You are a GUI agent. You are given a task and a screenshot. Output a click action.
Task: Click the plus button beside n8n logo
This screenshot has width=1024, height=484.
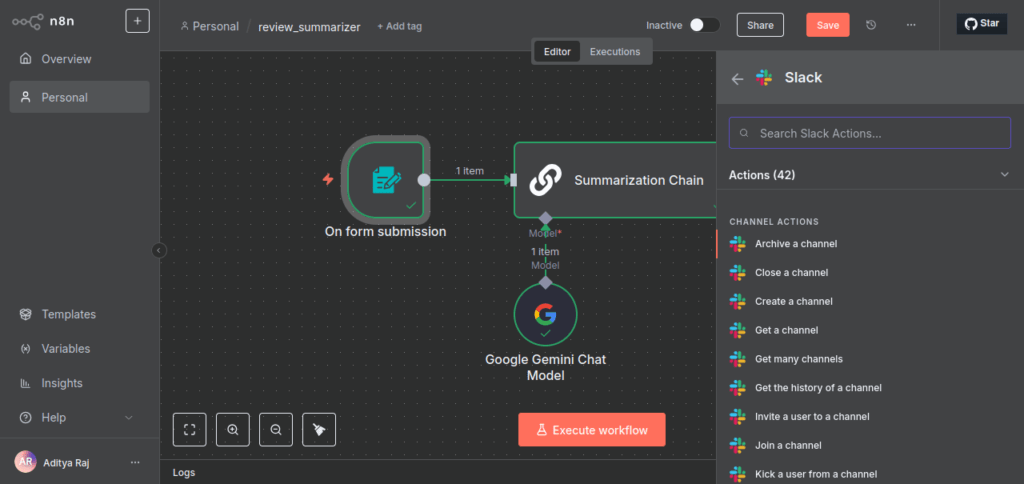138,21
